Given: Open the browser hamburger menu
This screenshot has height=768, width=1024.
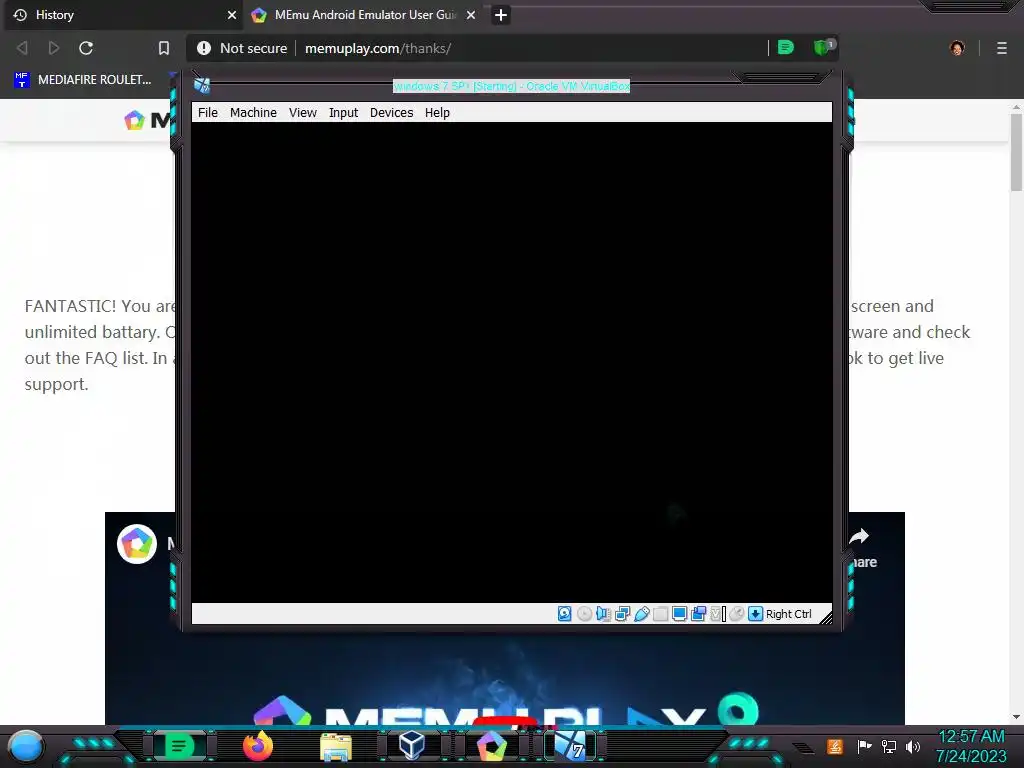Looking at the screenshot, I should [x=1002, y=48].
